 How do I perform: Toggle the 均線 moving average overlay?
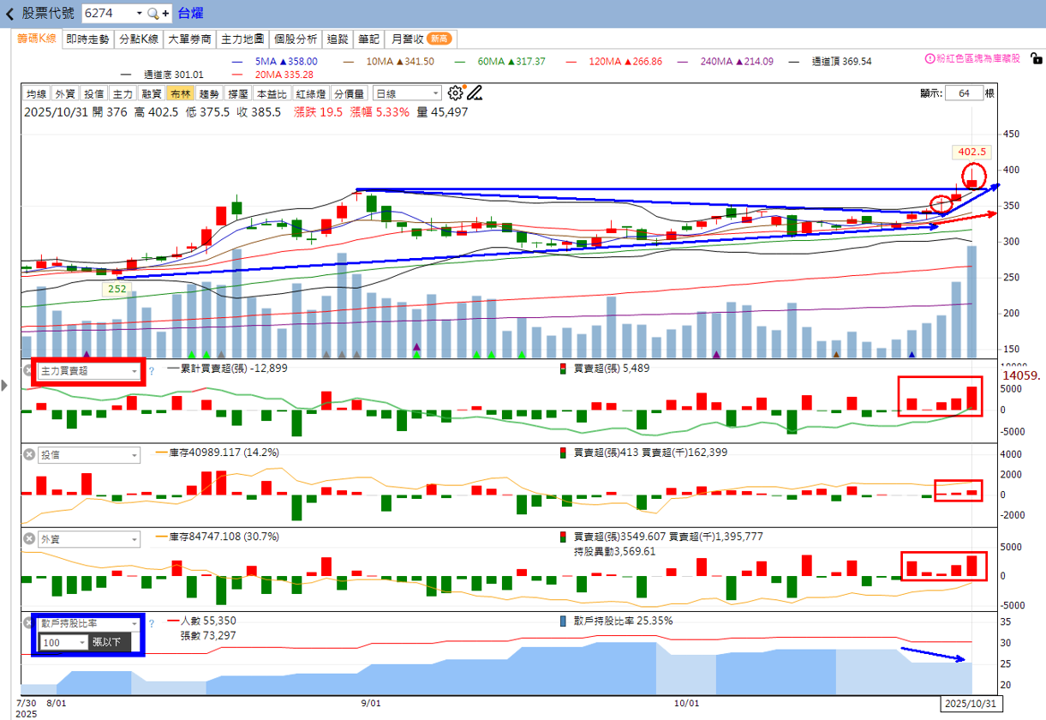[37, 94]
